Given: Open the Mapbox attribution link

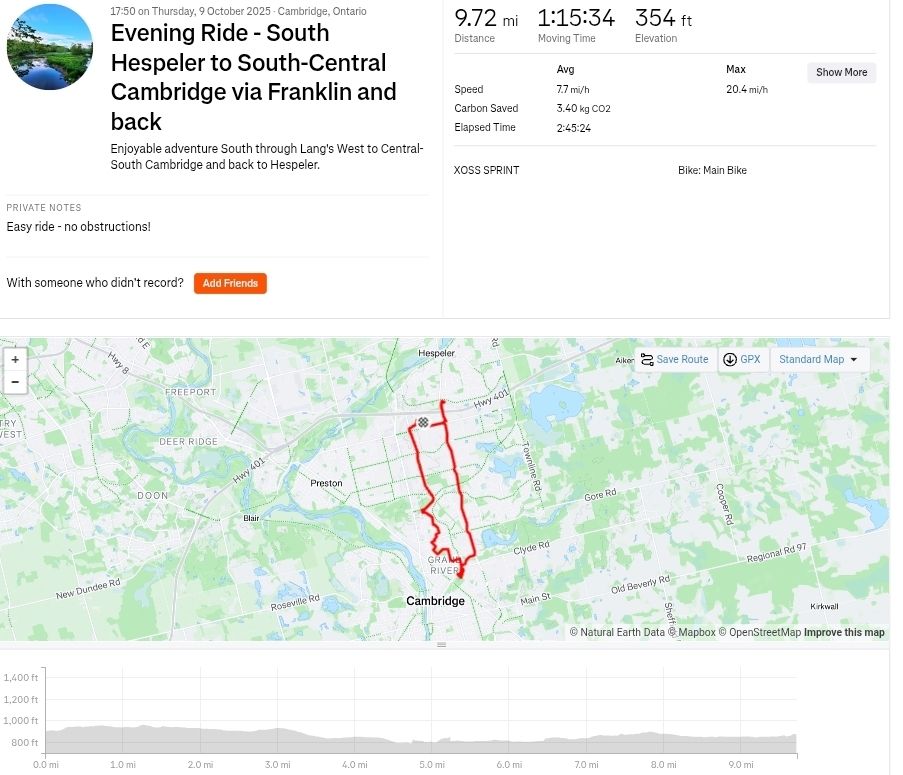Looking at the screenshot, I should point(690,632).
